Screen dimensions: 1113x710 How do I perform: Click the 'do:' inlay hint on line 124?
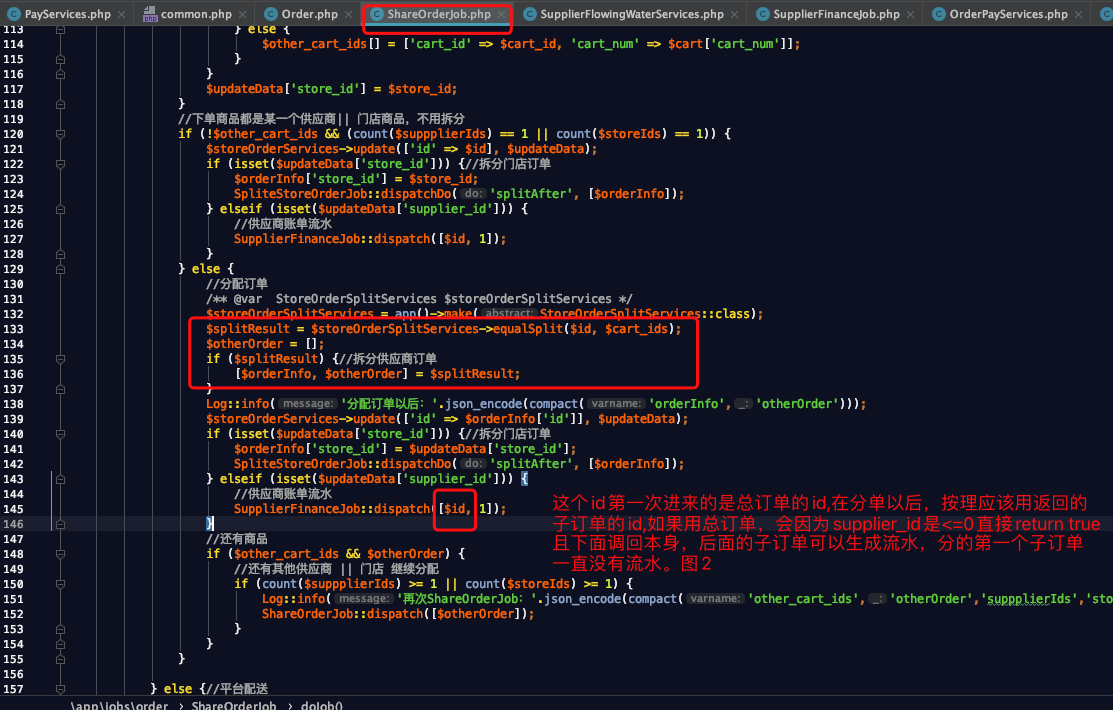tap(473, 194)
